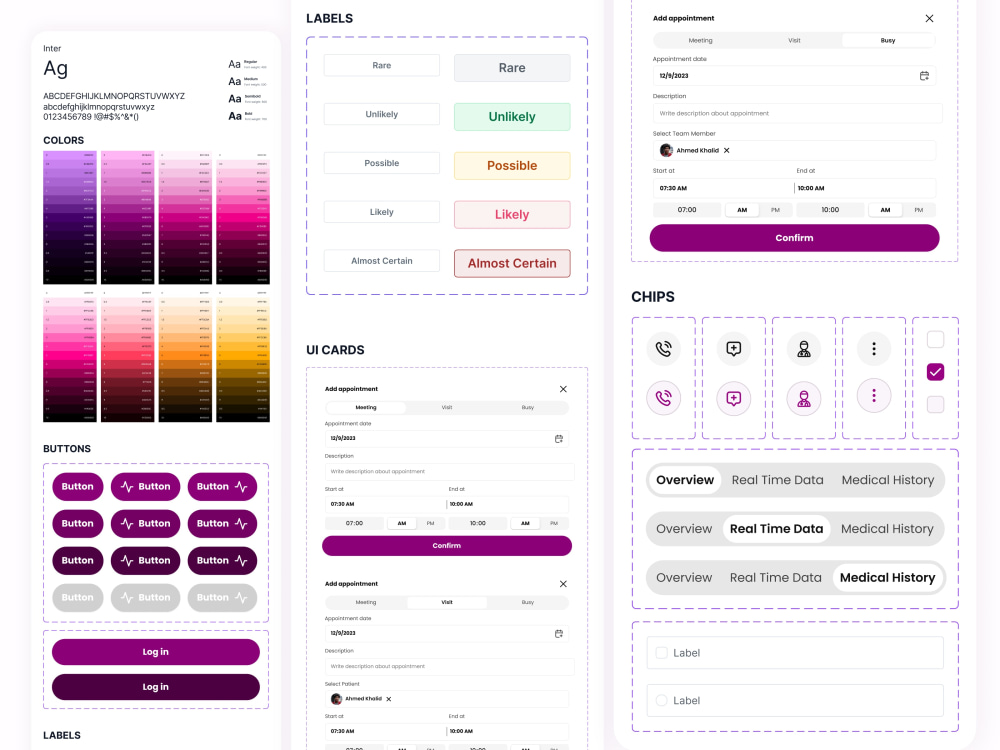1000x750 pixels.
Task: Click the top-row Button with leading pulse icon
Action: (x=145, y=487)
